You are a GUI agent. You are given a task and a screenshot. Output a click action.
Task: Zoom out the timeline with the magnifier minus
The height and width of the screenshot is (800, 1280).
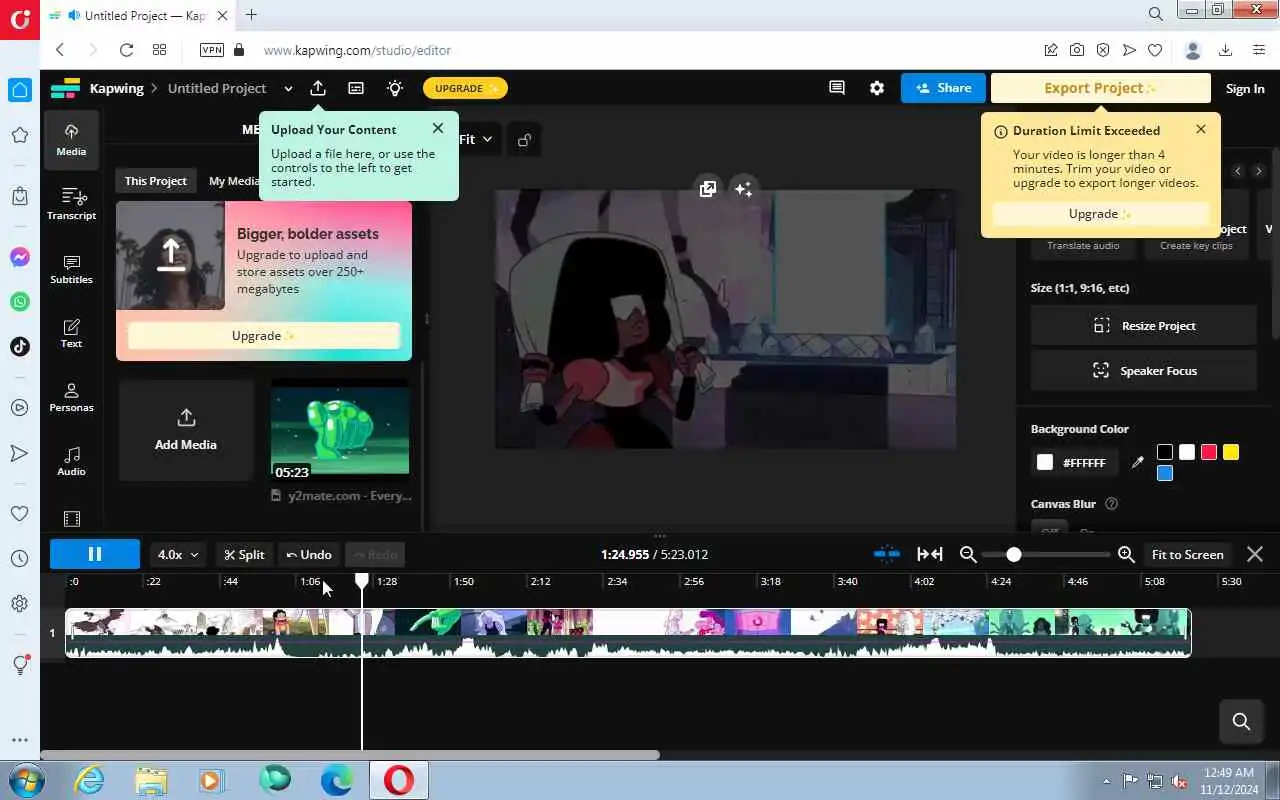[x=968, y=554]
